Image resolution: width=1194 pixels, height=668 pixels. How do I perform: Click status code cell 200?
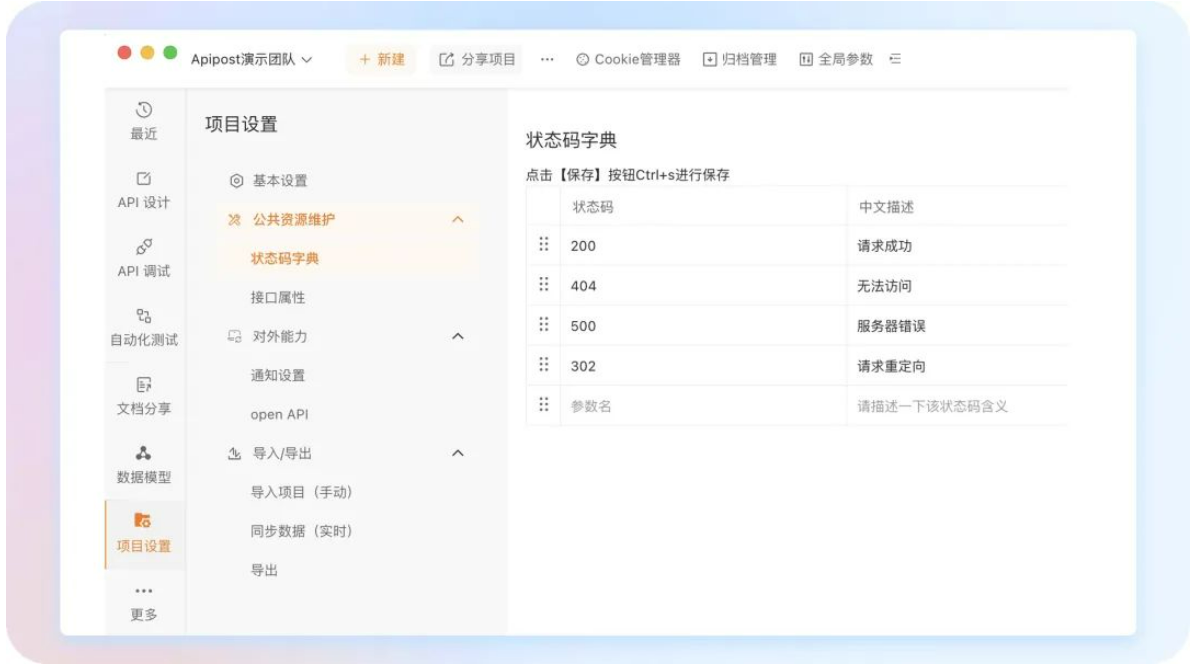(x=704, y=246)
